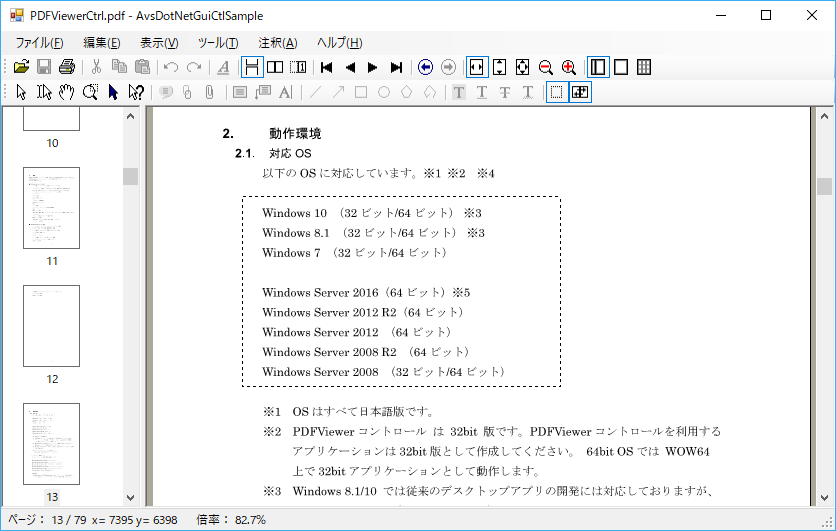836x531 pixels.
Task: Switch to page-only view without panel
Action: pyautogui.click(x=621, y=67)
